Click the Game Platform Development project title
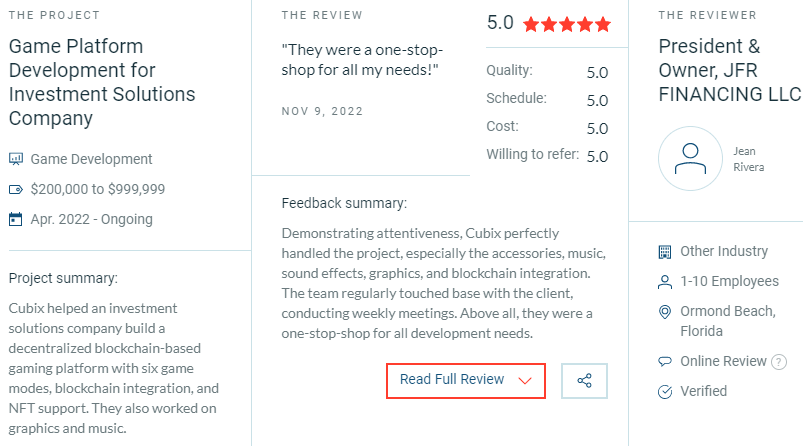This screenshot has height=446, width=812. [x=102, y=82]
